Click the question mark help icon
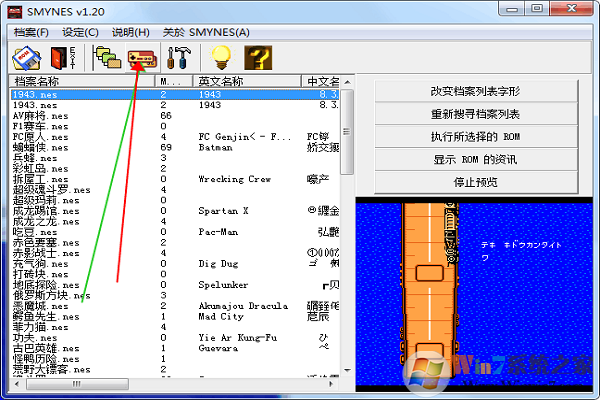This screenshot has width=600, height=400. pos(256,56)
